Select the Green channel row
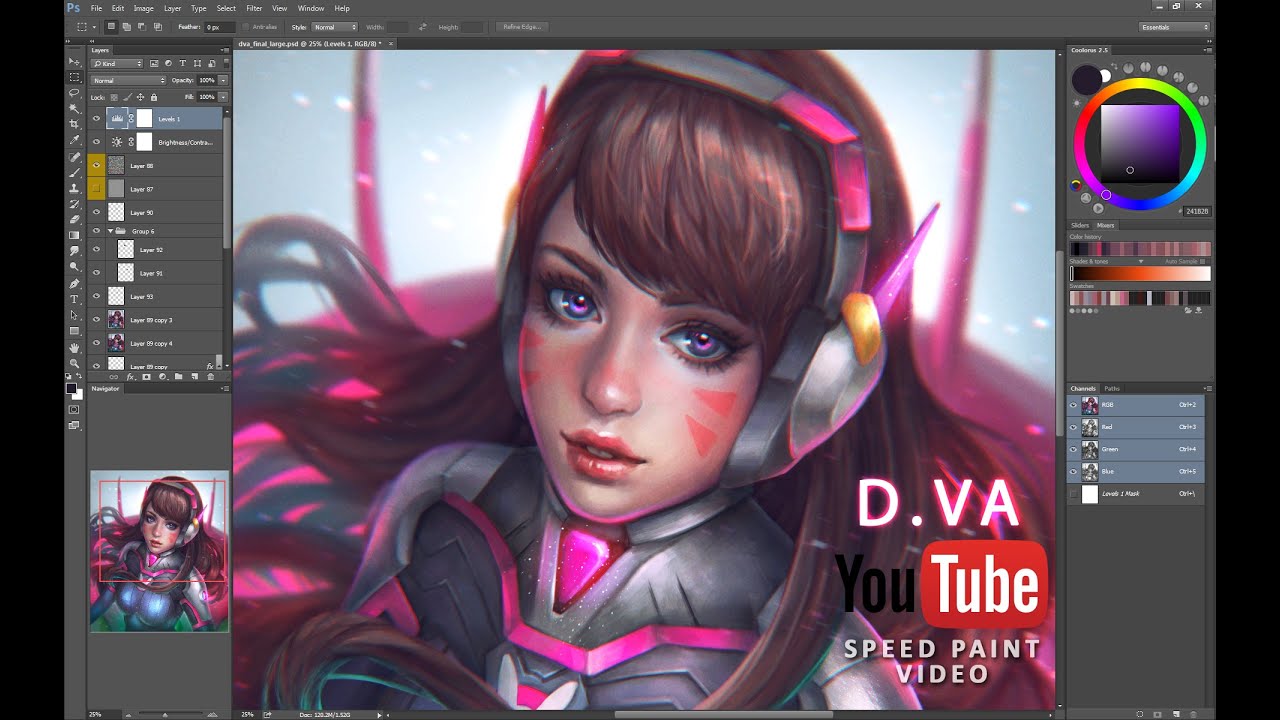1280x720 pixels. (1136, 449)
